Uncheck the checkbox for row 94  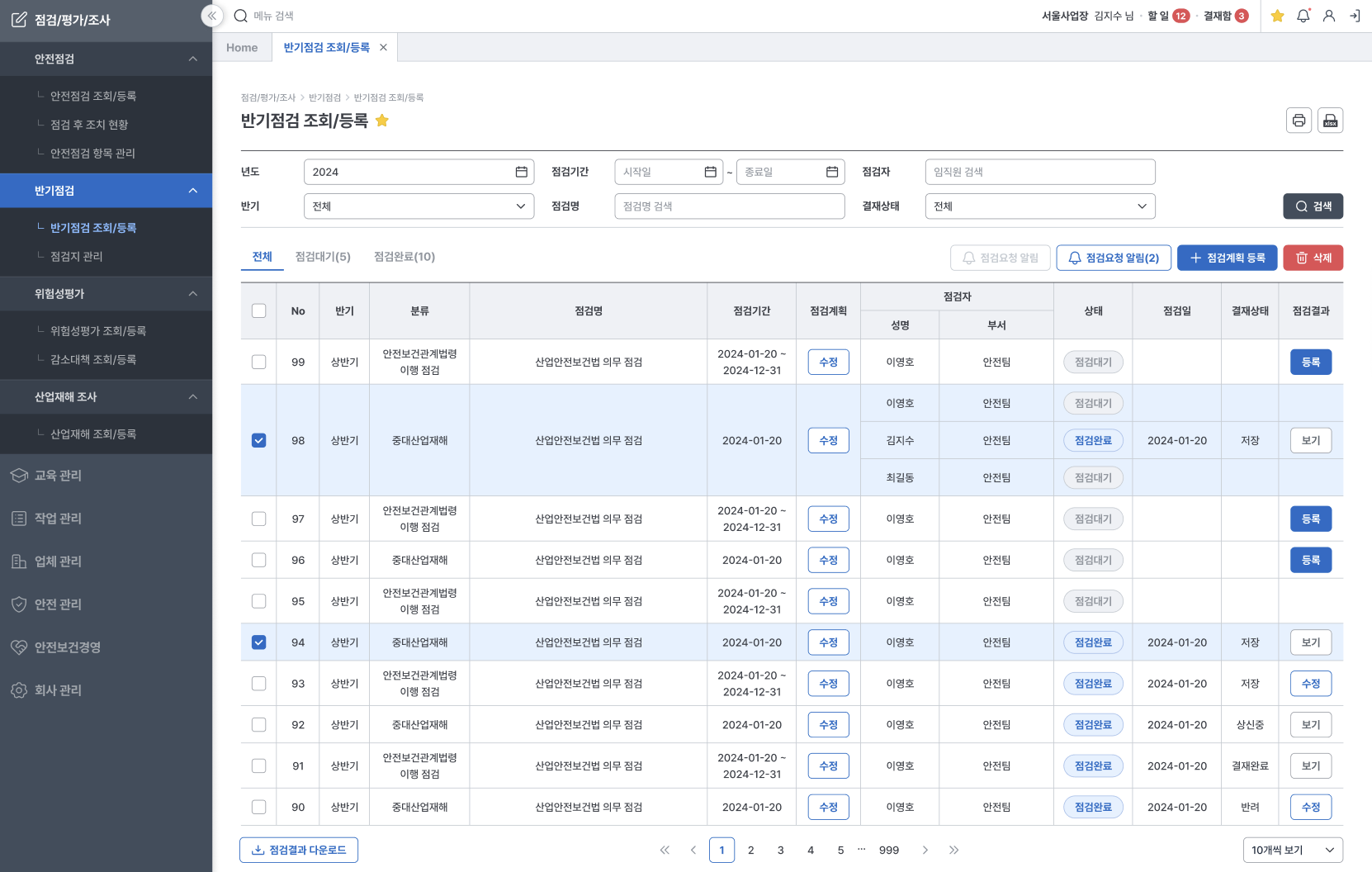pos(259,642)
